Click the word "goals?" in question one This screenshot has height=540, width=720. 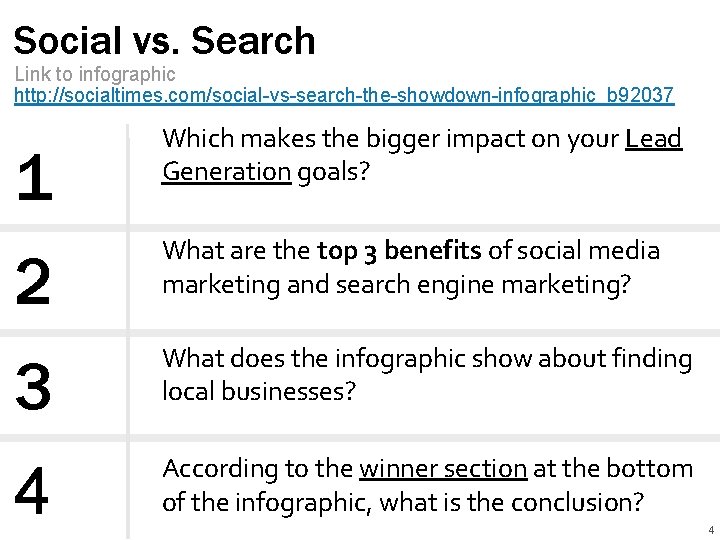pyautogui.click(x=333, y=173)
